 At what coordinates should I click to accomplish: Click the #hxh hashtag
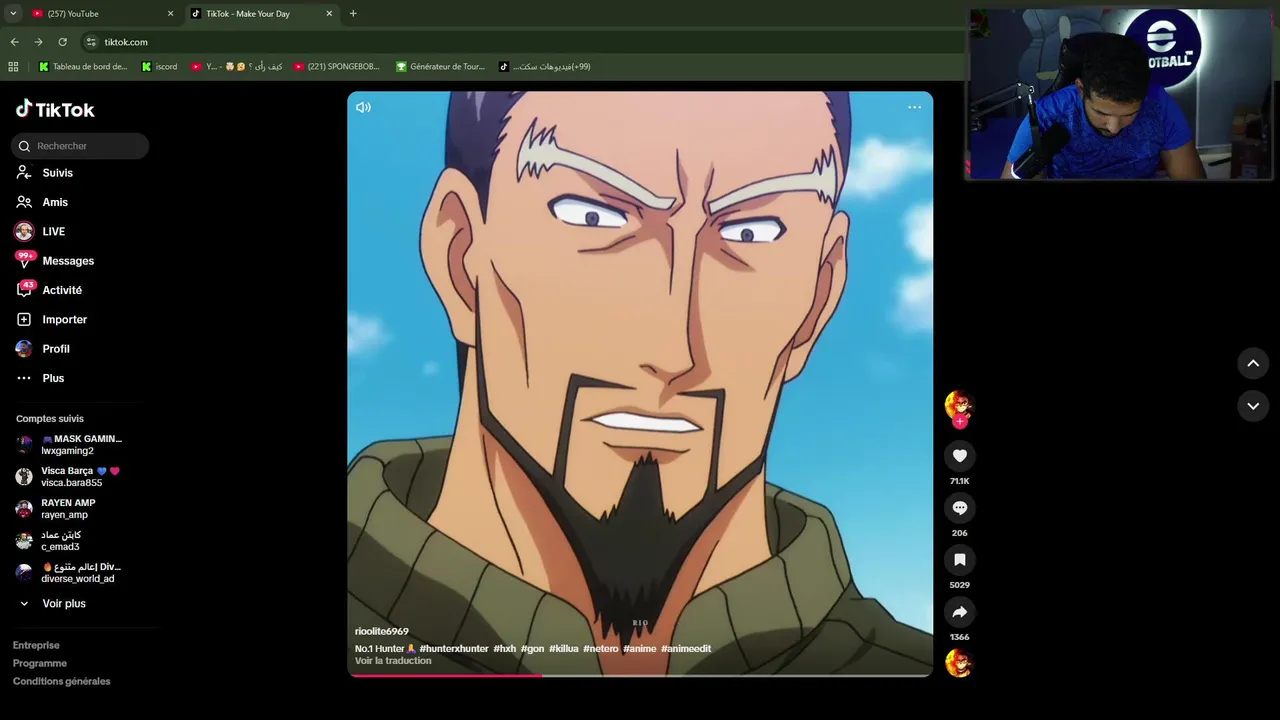pos(505,649)
